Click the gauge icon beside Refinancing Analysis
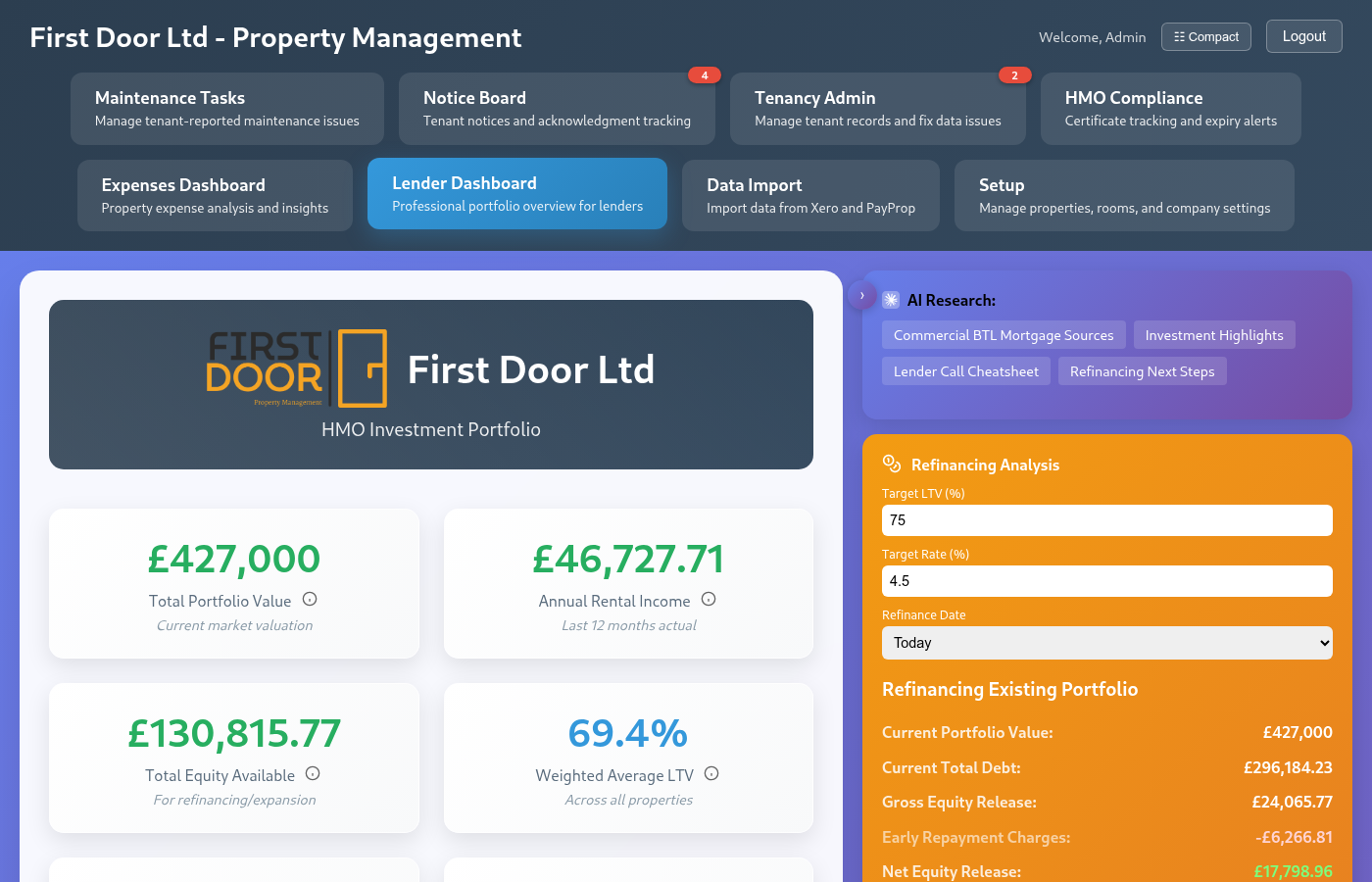This screenshot has width=1372, height=882. [890, 464]
